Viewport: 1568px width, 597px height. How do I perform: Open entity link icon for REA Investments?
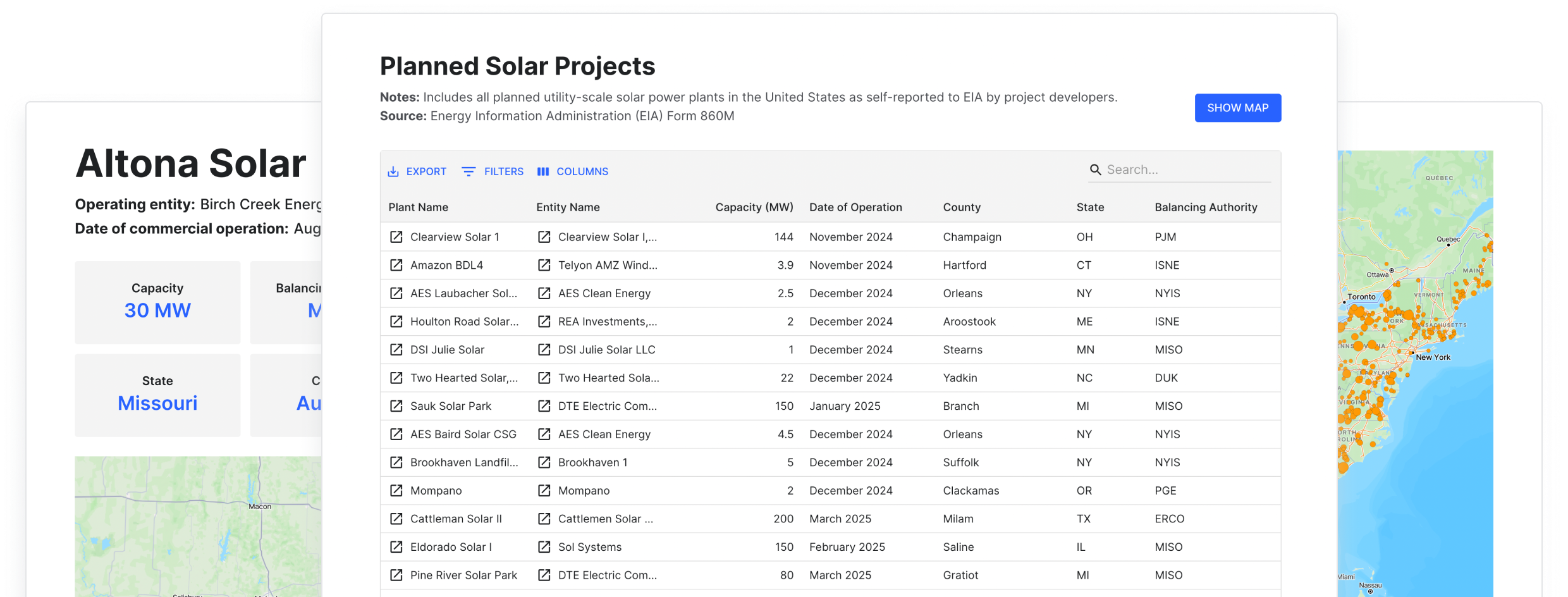544,321
